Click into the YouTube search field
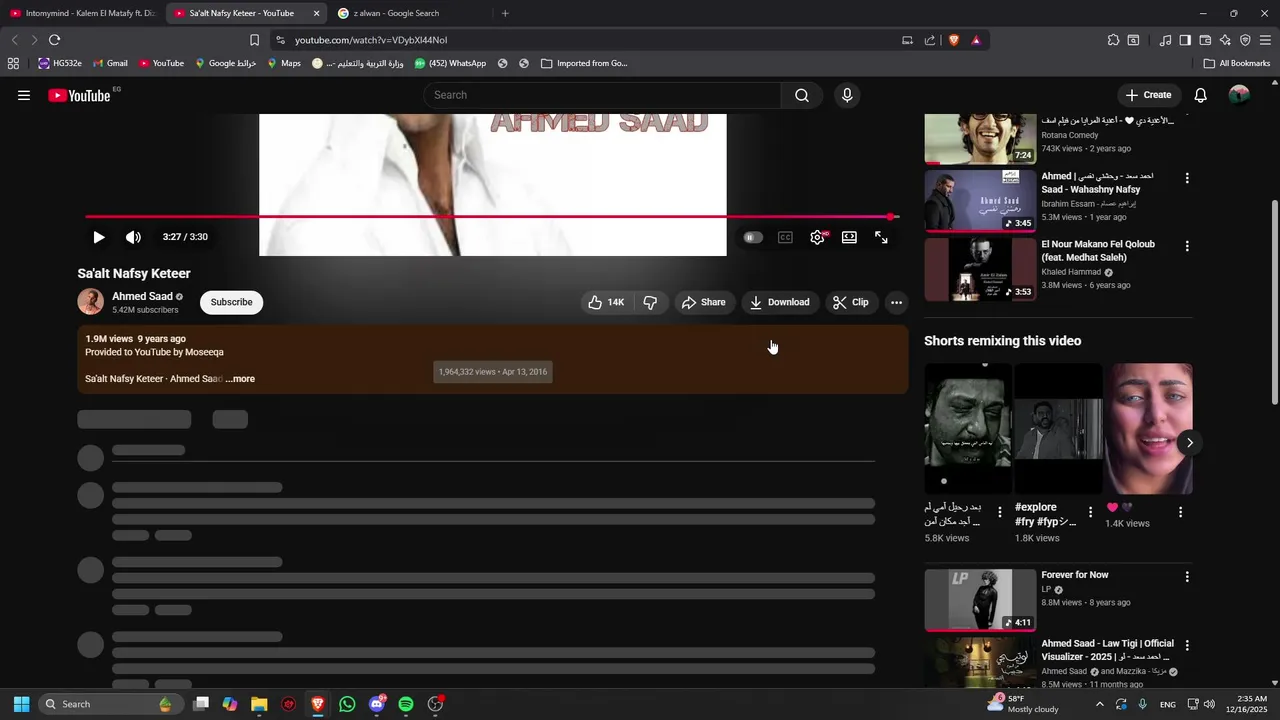This screenshot has width=1280, height=720. (602, 95)
